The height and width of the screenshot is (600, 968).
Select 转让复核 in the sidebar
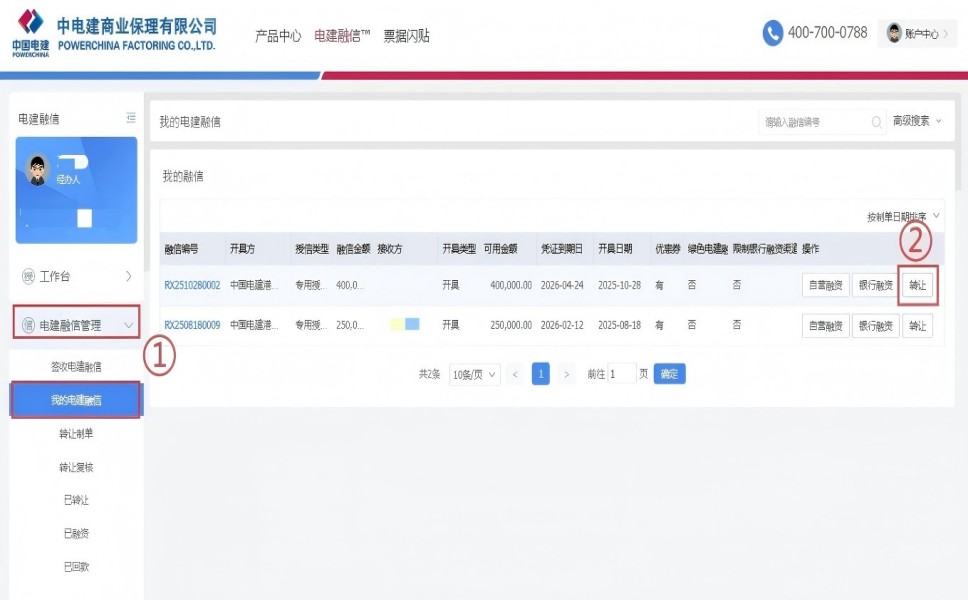point(76,467)
